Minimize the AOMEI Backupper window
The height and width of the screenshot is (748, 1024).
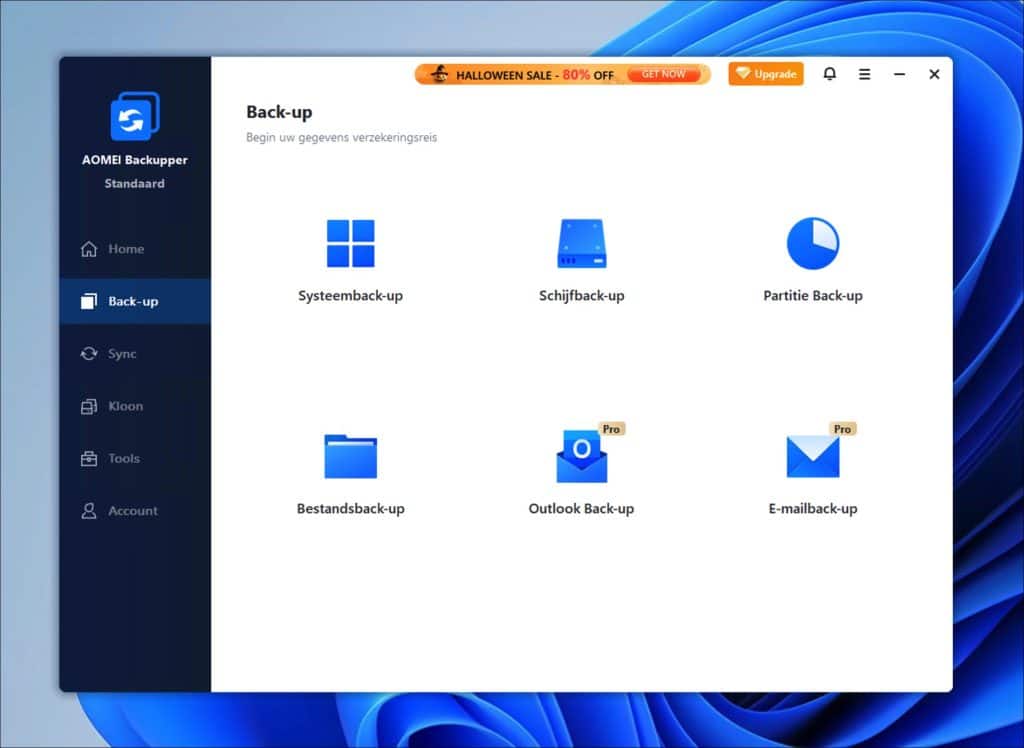(899, 74)
